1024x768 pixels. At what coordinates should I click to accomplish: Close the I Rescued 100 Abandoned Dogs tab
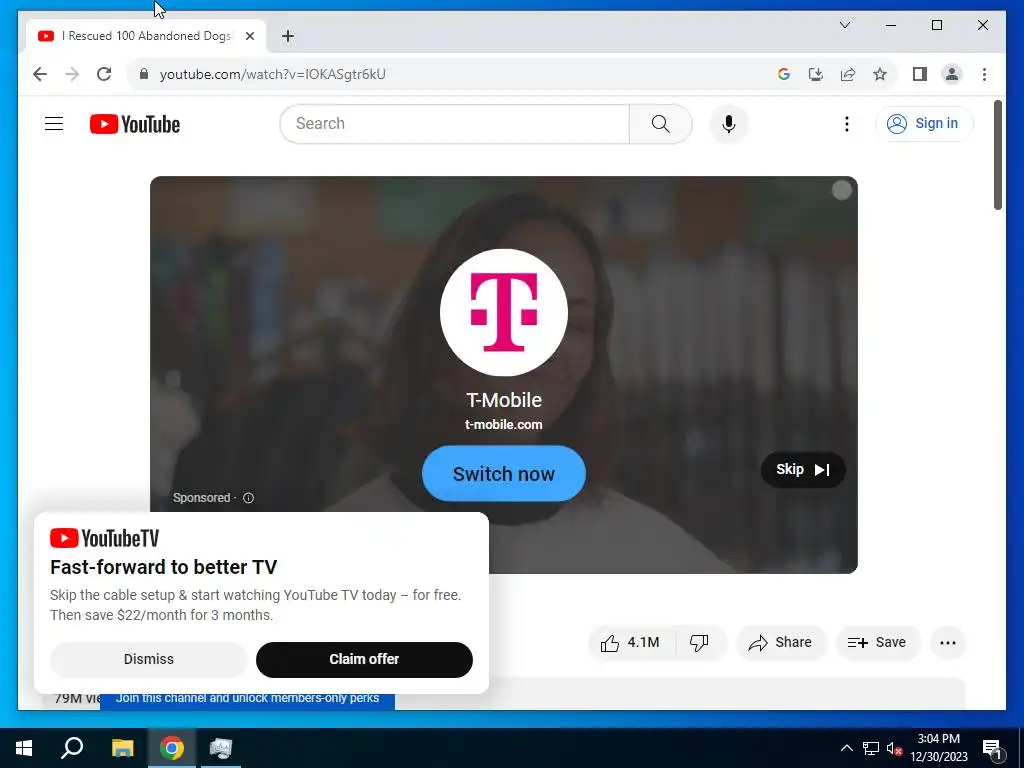(x=249, y=36)
